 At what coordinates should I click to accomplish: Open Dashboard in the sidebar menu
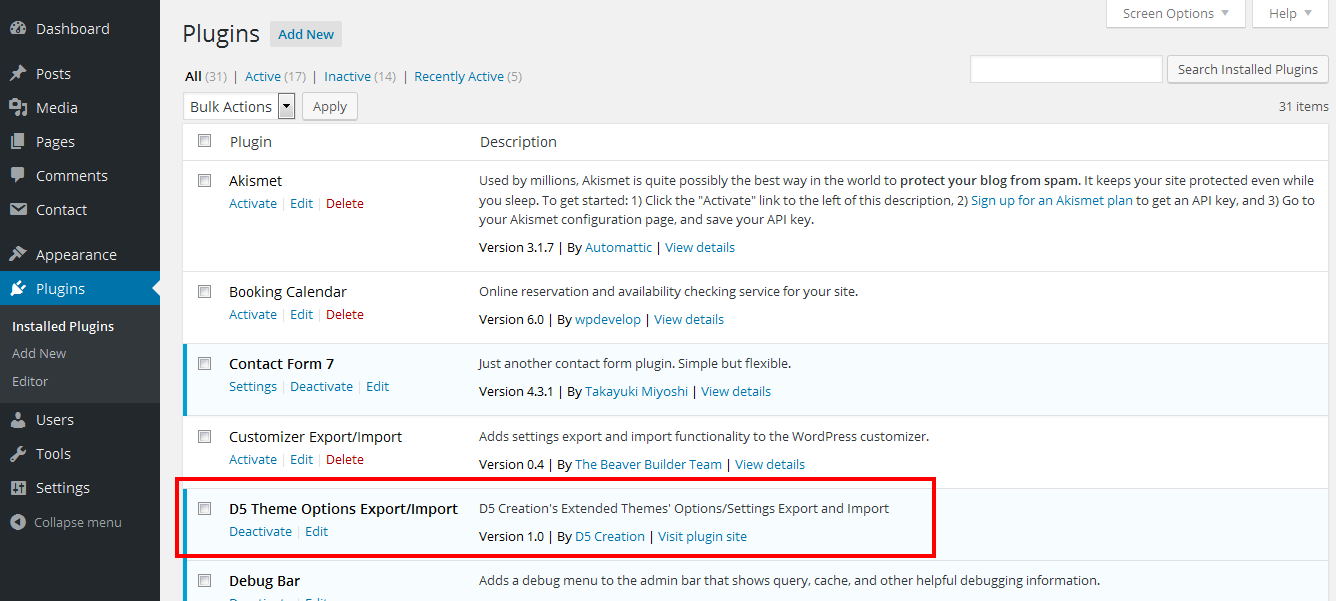[73, 29]
